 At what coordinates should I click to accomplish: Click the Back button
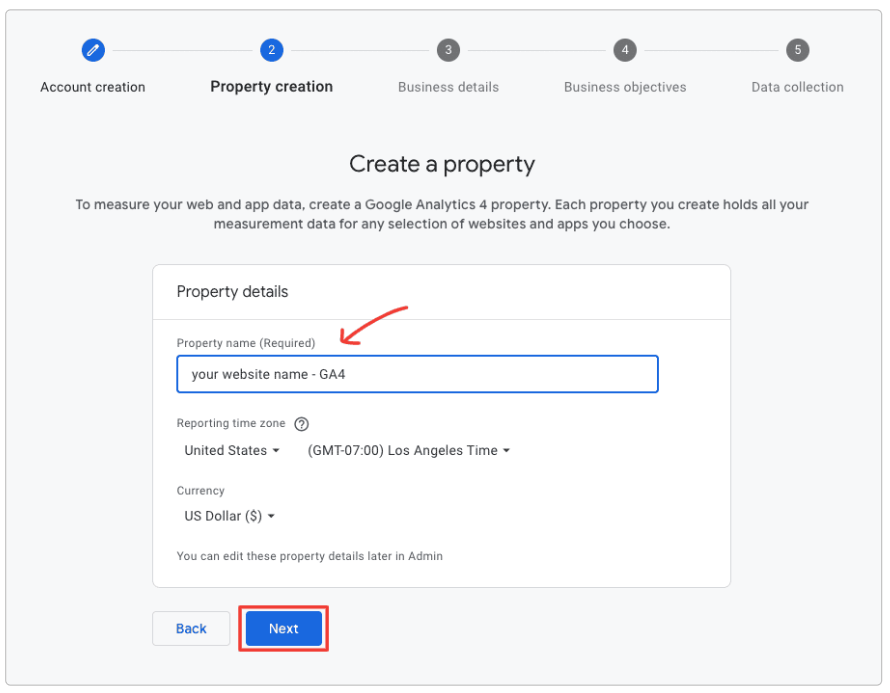coord(191,628)
